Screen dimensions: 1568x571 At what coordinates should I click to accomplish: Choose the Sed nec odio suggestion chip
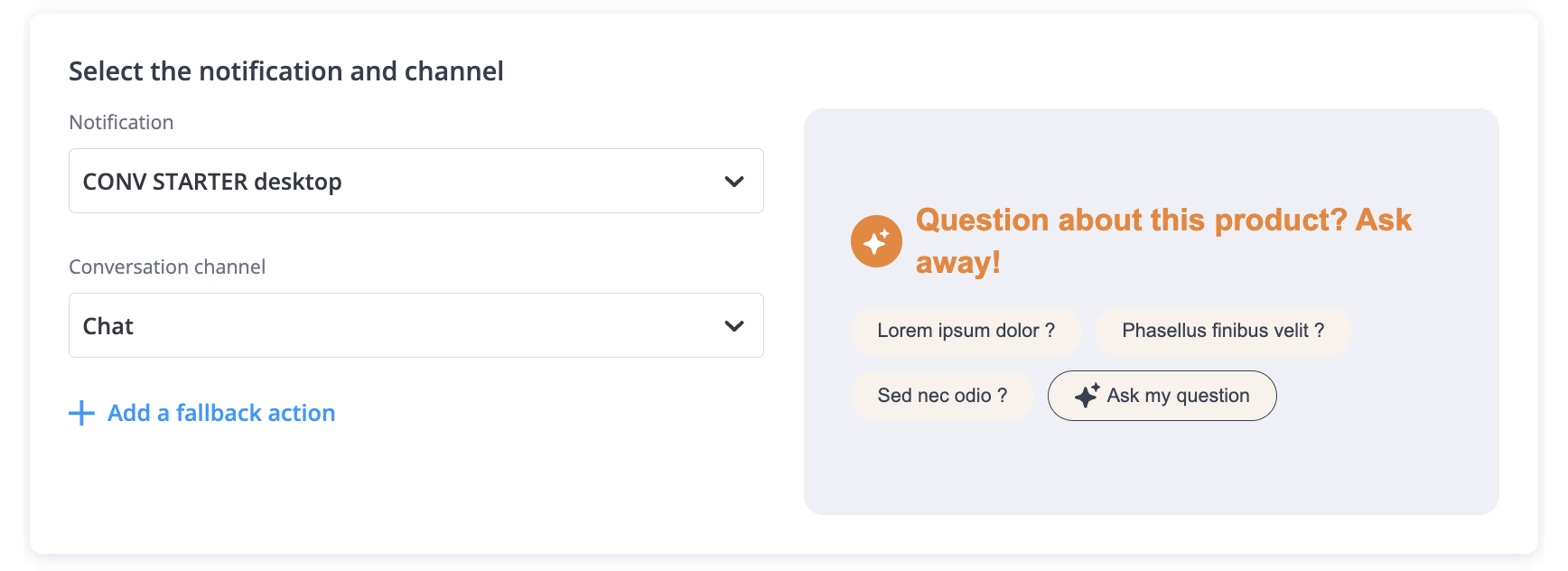942,396
